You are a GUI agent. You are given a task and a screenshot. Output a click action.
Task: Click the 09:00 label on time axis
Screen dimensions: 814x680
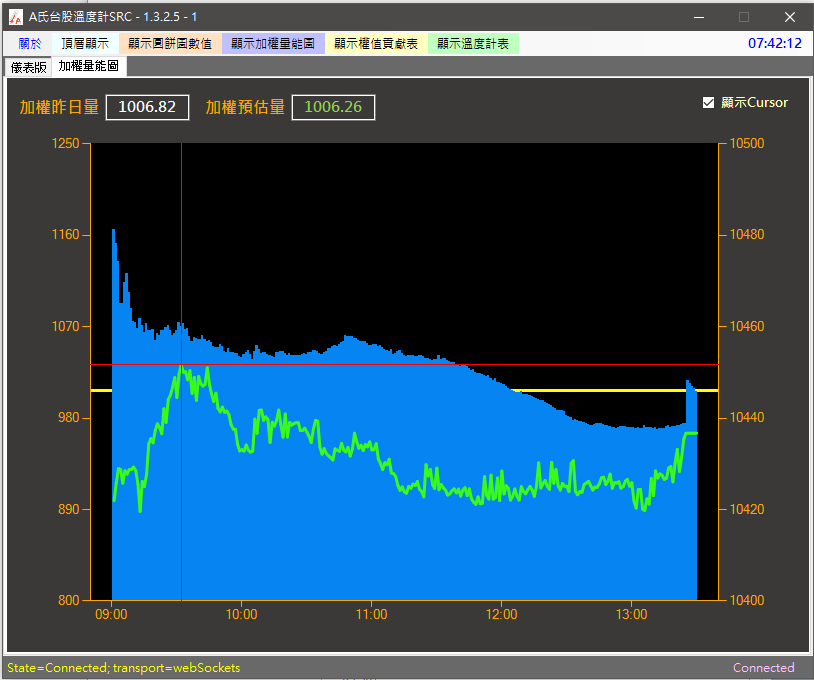coord(112,615)
